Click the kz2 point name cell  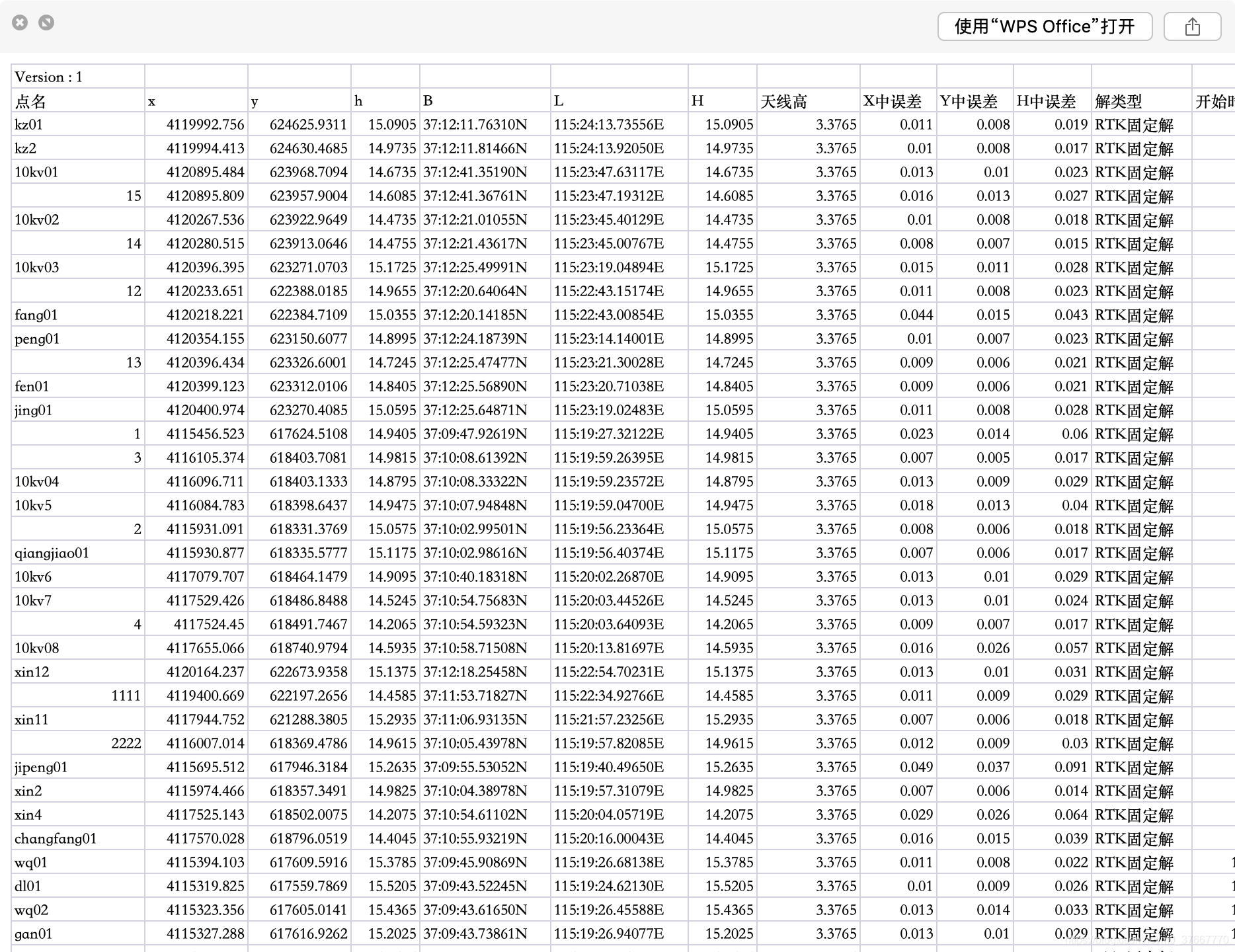78,148
